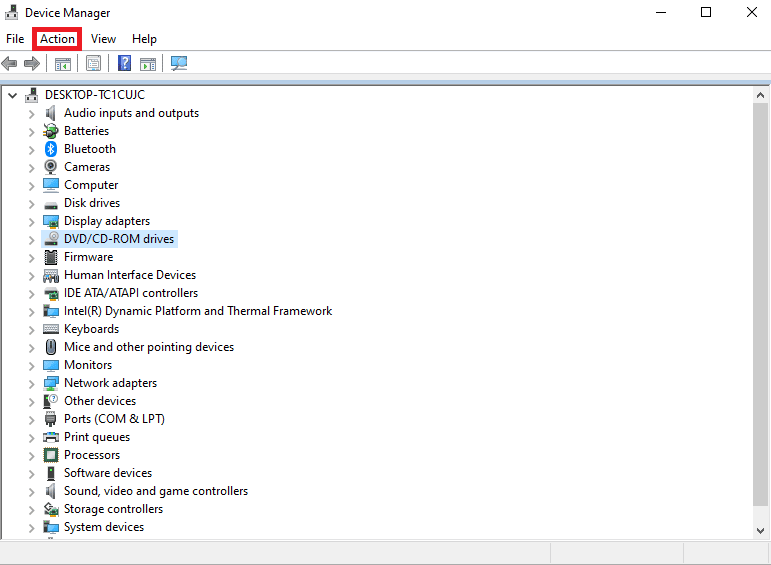Expand Audio inputs and outputs category
The width and height of the screenshot is (771, 565).
(x=31, y=114)
